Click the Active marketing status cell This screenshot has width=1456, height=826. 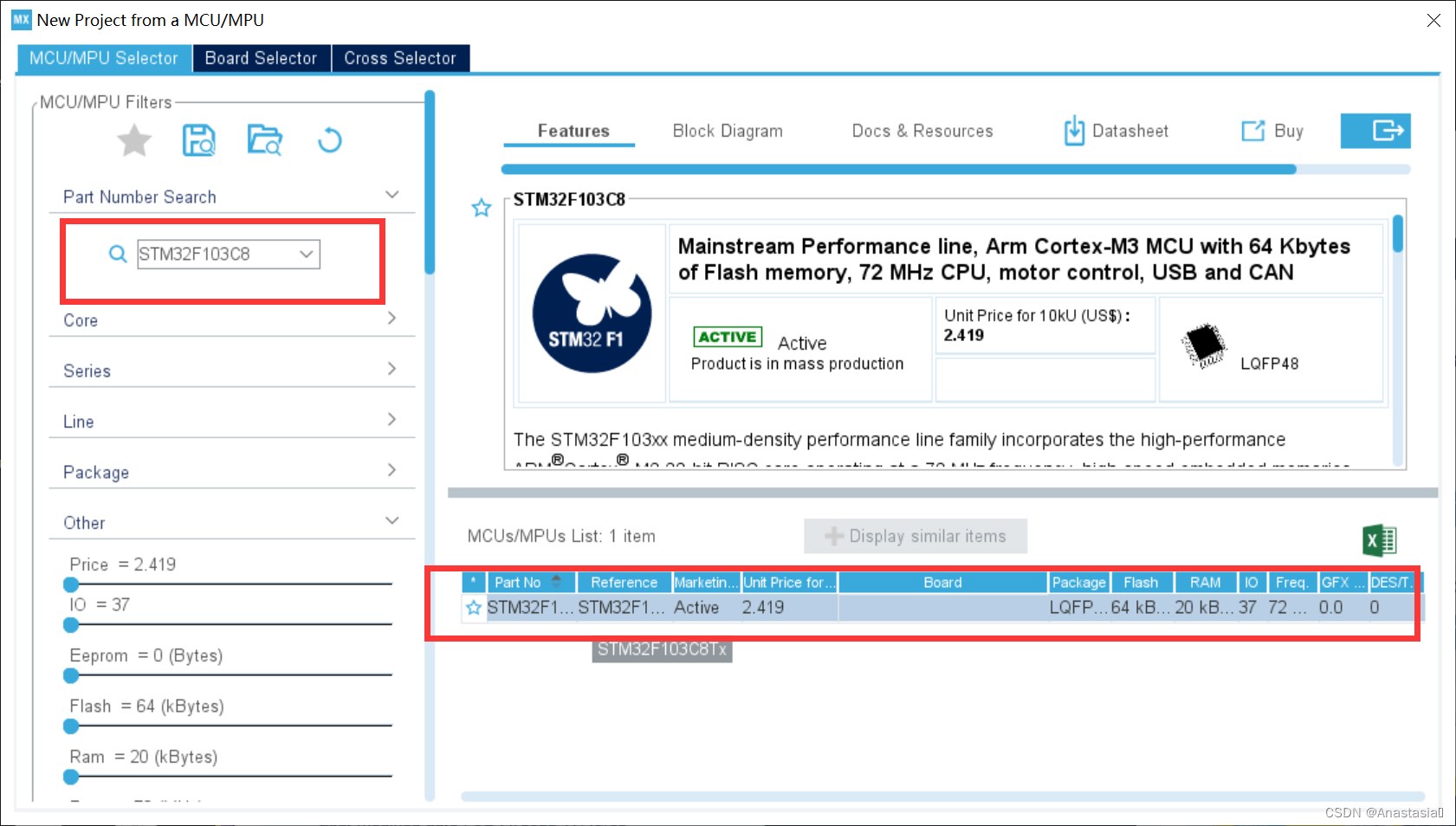706,608
